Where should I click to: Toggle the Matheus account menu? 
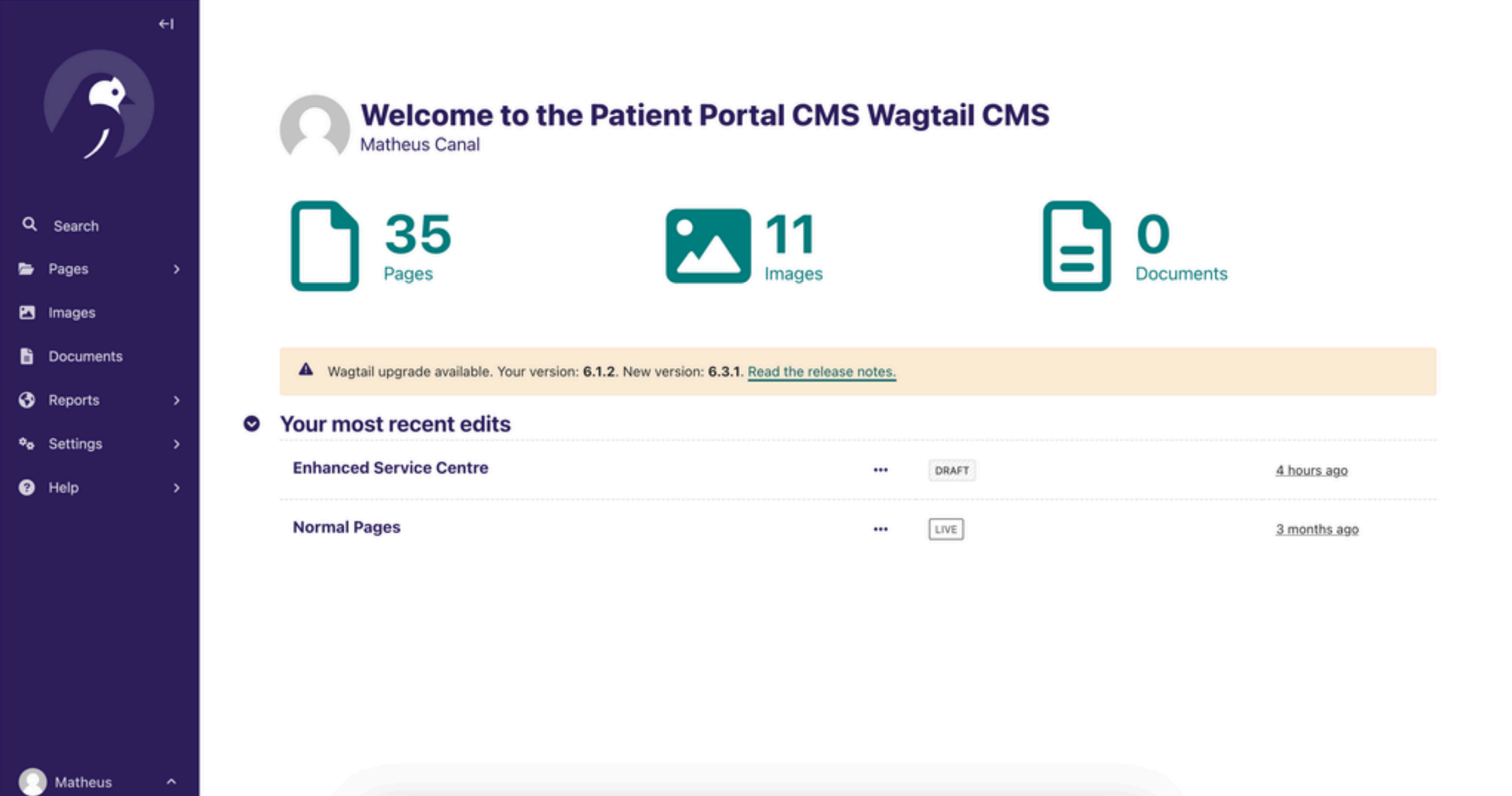(99, 781)
